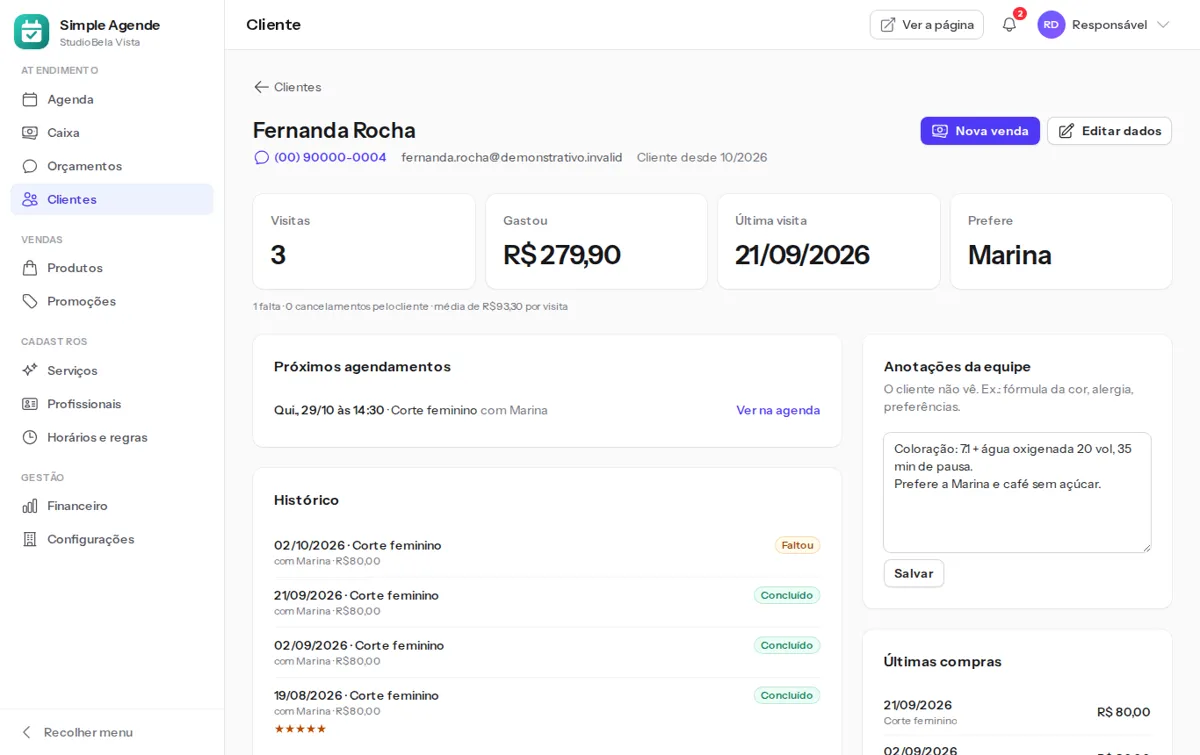Open Serviços via its sparkle icon
The height and width of the screenshot is (755, 1200).
30,370
